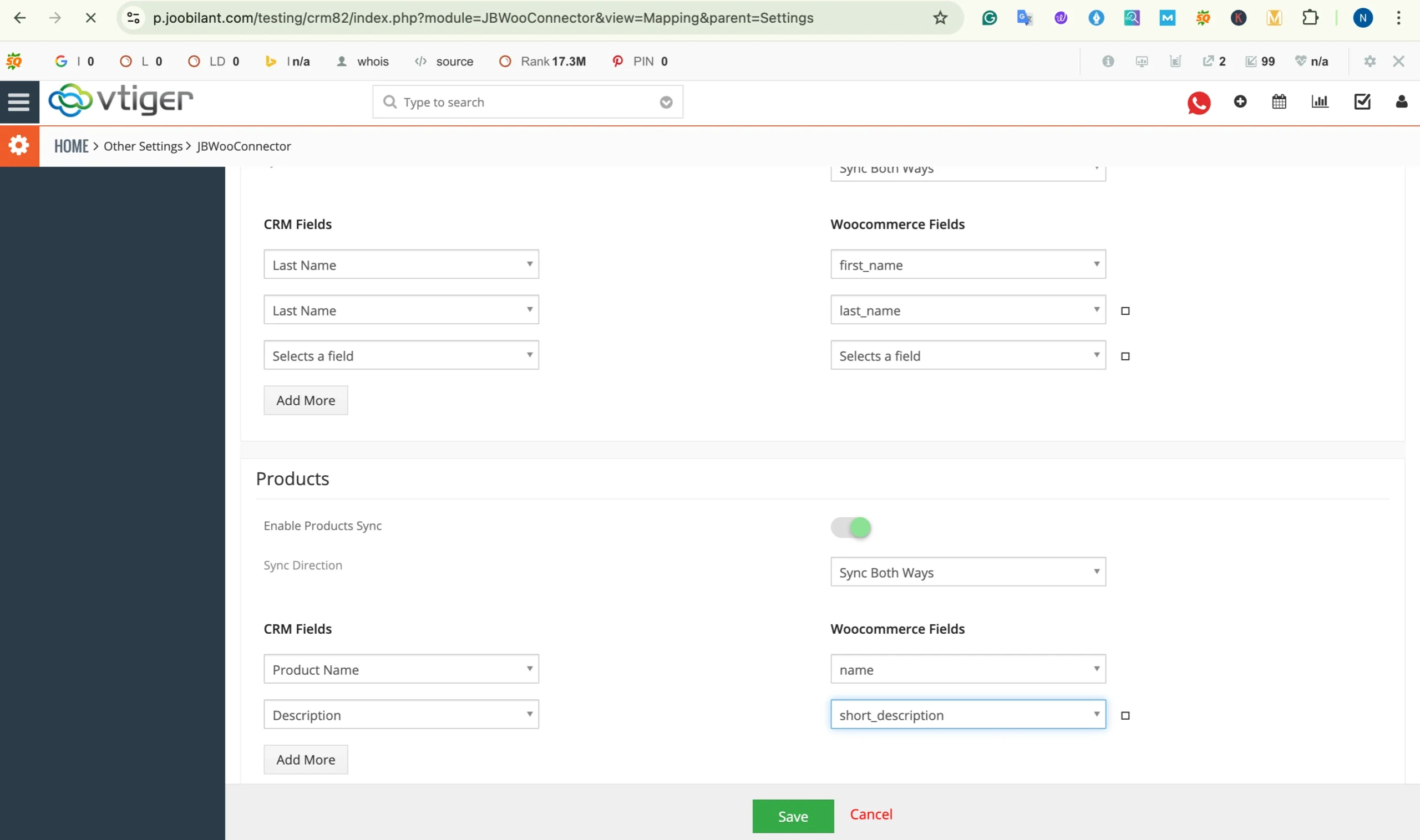The image size is (1420, 840).
Task: Click the green Save button
Action: [x=793, y=816]
